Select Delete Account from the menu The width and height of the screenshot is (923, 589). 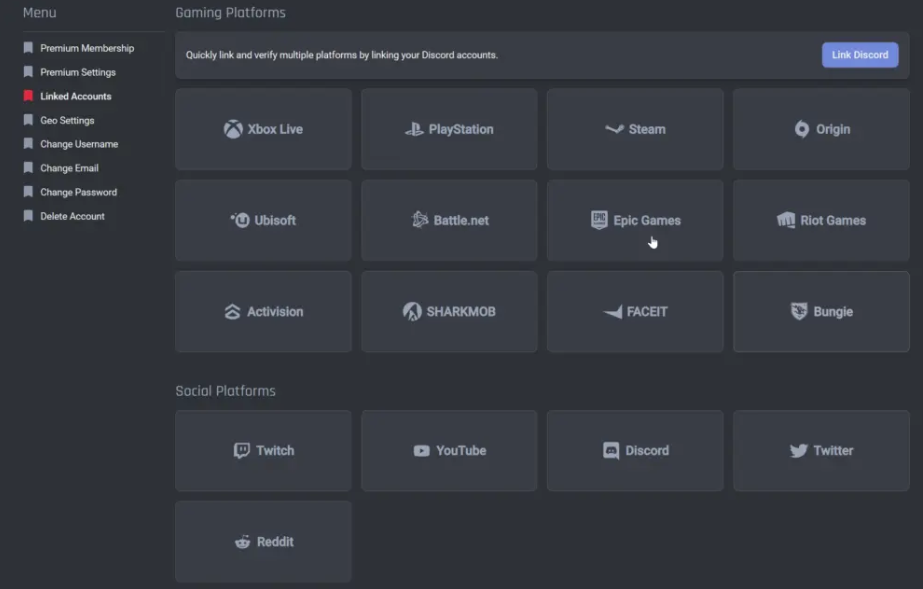pos(72,217)
